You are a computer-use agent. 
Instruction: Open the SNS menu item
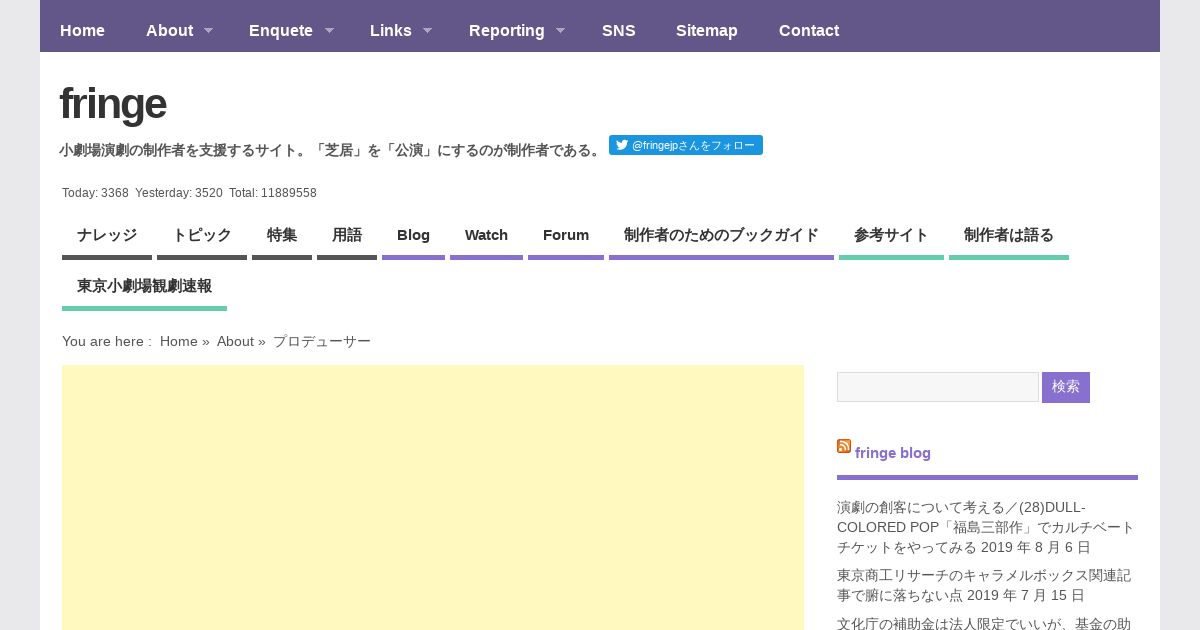(618, 30)
